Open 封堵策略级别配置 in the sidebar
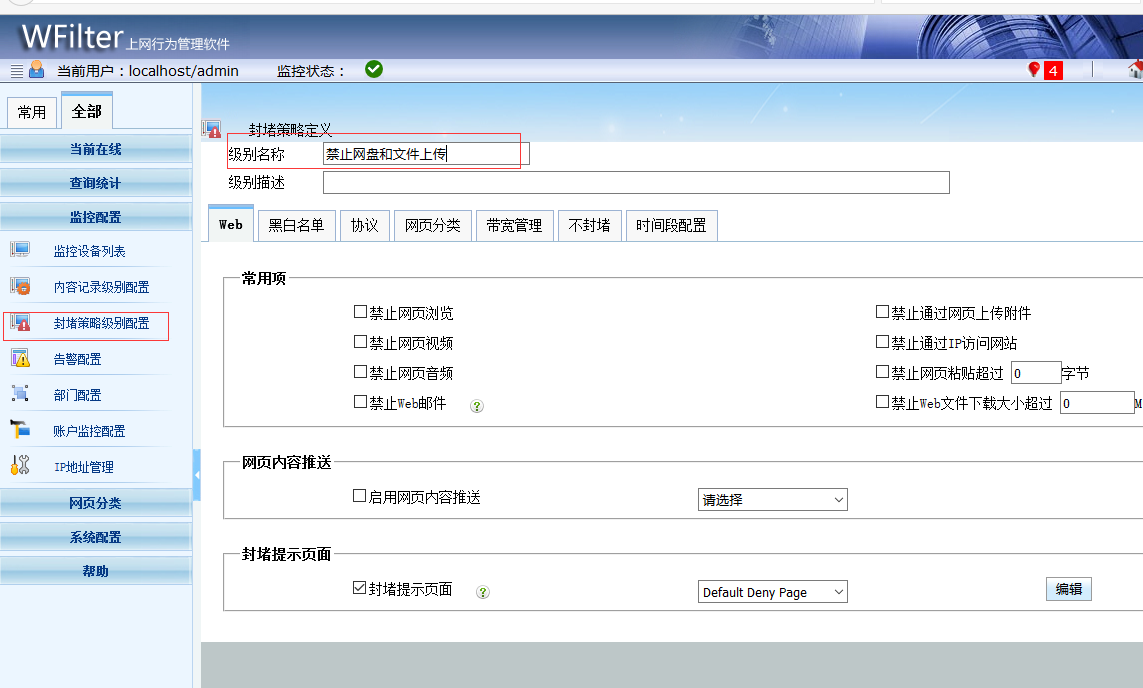 [x=101, y=323]
